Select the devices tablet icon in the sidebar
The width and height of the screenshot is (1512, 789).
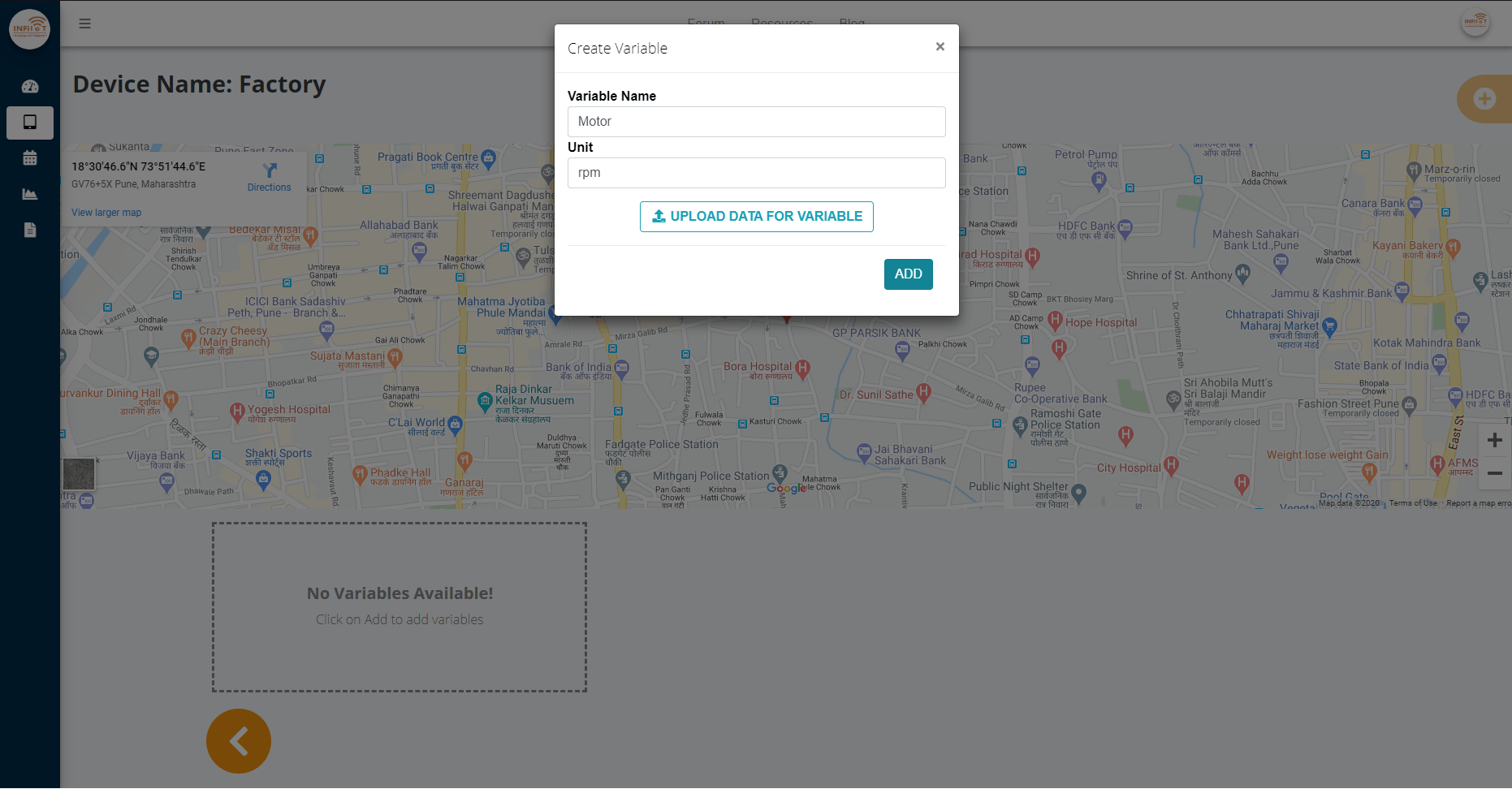pos(30,123)
